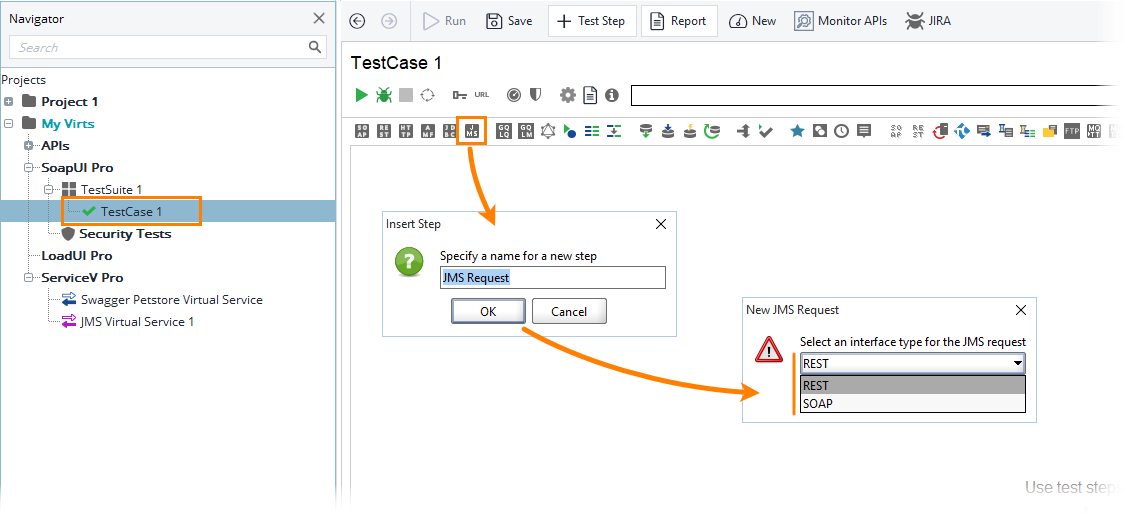Click the speech bubble message icon
Image resolution: width=1140 pixels, height=514 pixels.
click(x=864, y=131)
